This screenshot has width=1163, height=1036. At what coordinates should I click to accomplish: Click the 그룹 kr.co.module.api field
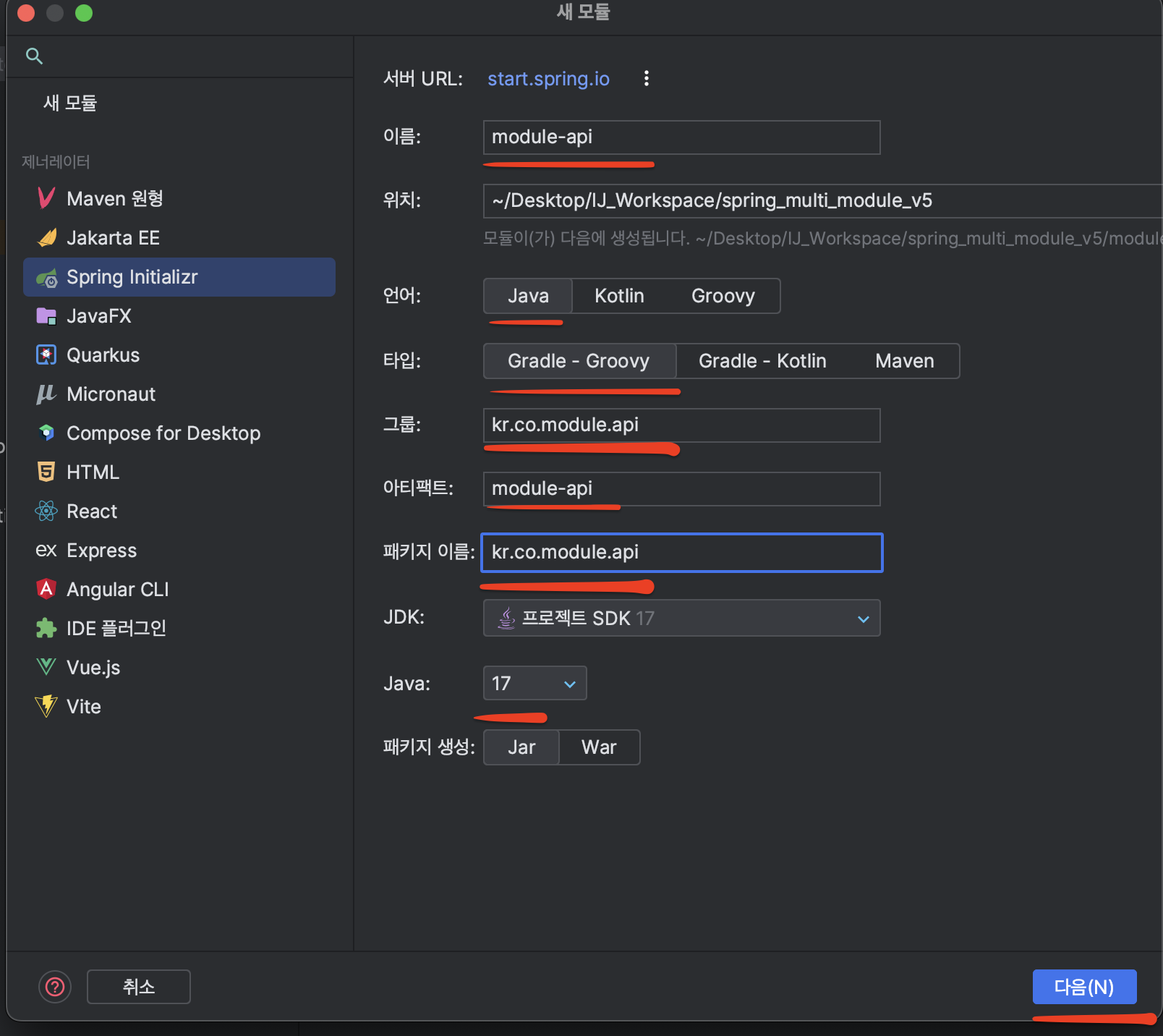tap(681, 425)
